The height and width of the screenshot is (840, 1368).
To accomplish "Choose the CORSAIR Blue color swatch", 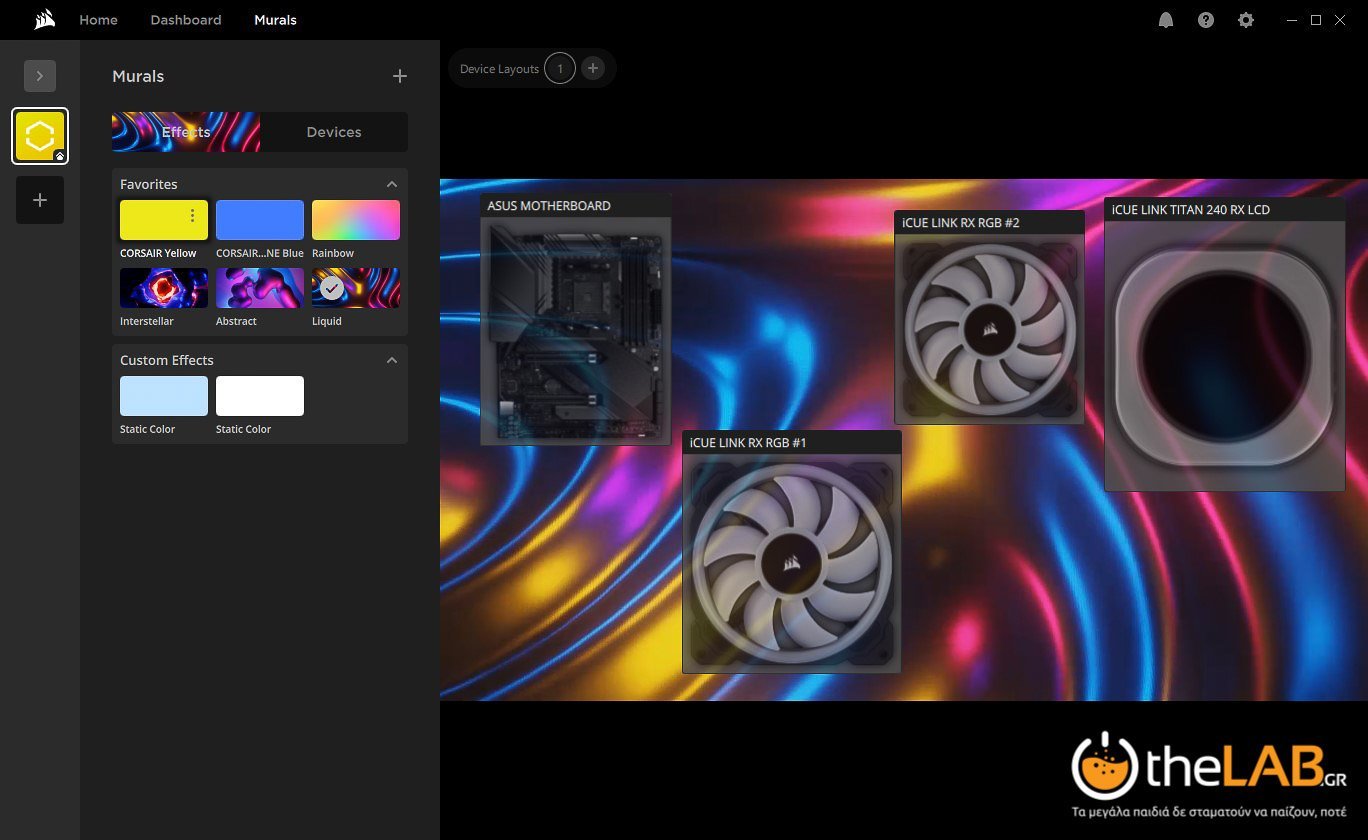I will pyautogui.click(x=260, y=220).
